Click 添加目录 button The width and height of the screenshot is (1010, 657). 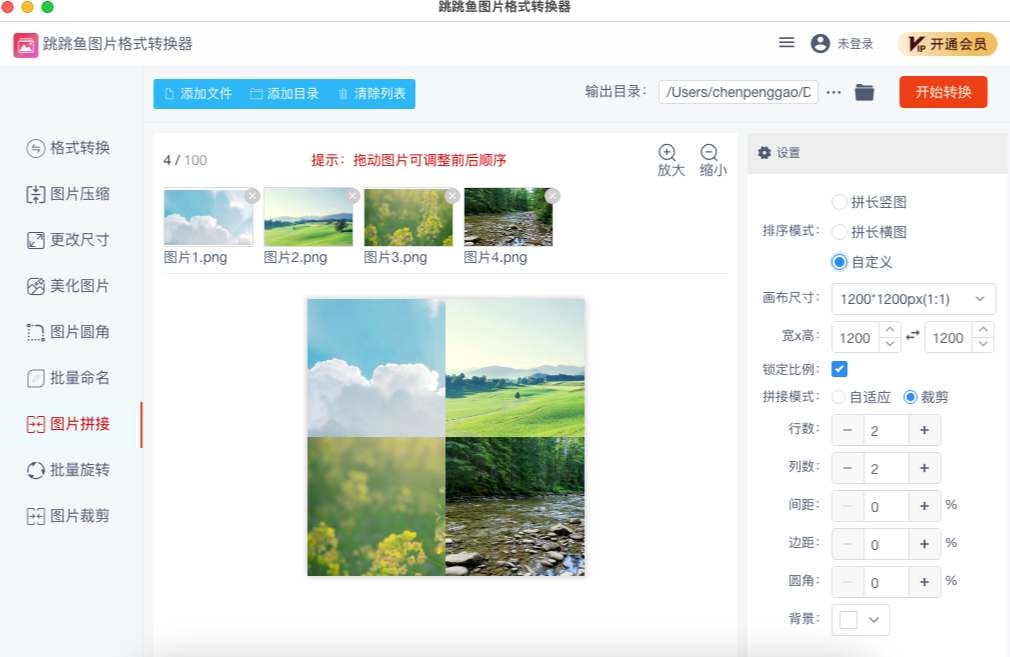284,93
